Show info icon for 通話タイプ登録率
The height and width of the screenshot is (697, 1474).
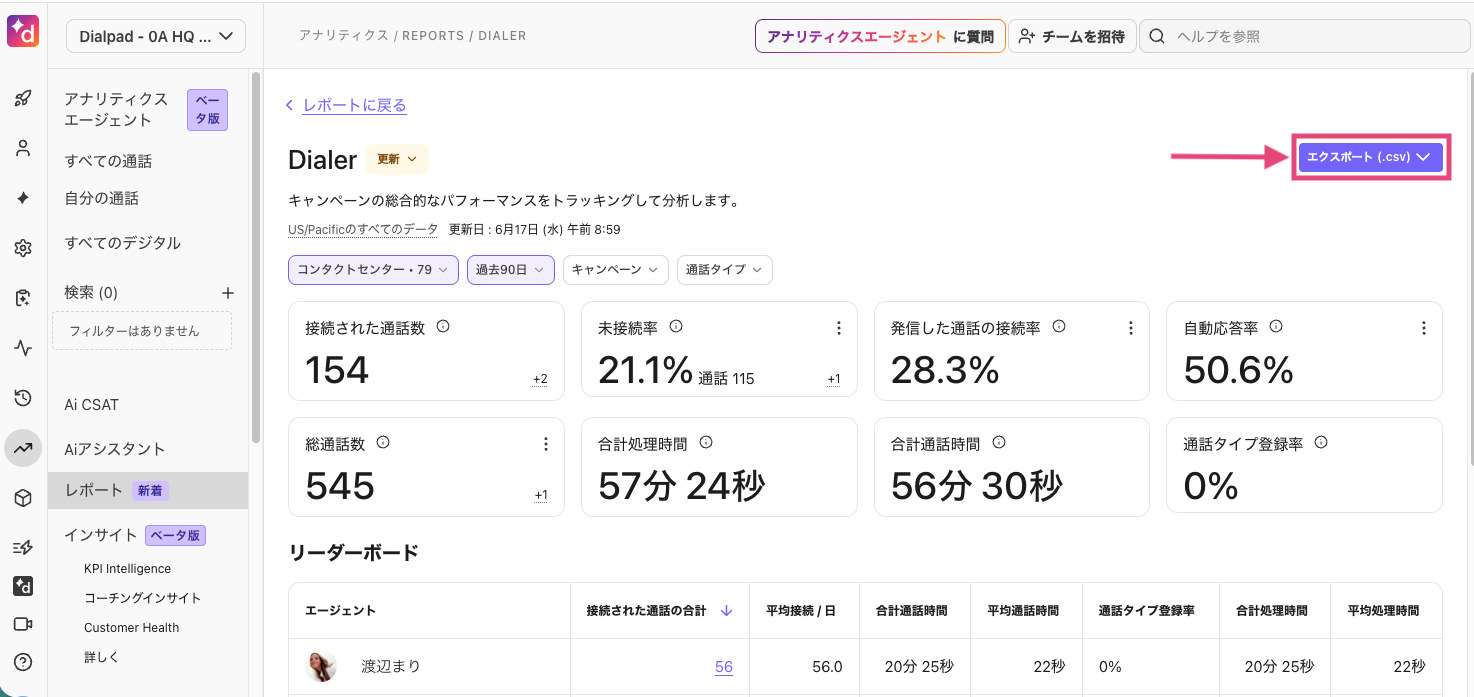click(x=1321, y=442)
